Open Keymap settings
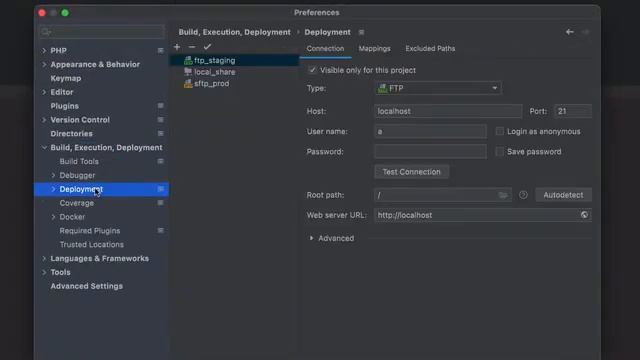 coord(66,78)
